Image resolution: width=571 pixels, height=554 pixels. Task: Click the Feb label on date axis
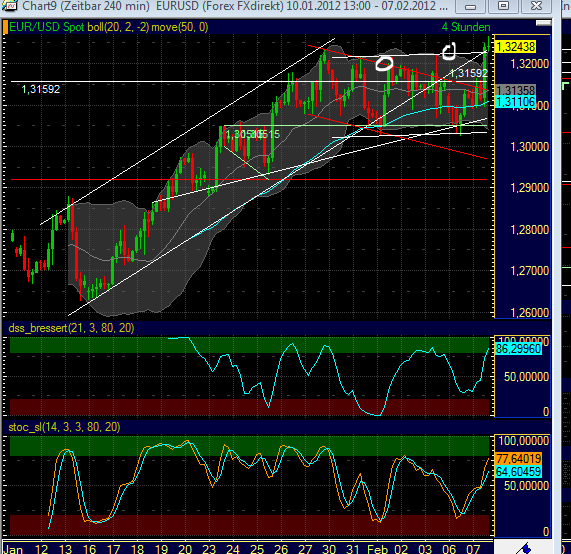tap(377, 549)
